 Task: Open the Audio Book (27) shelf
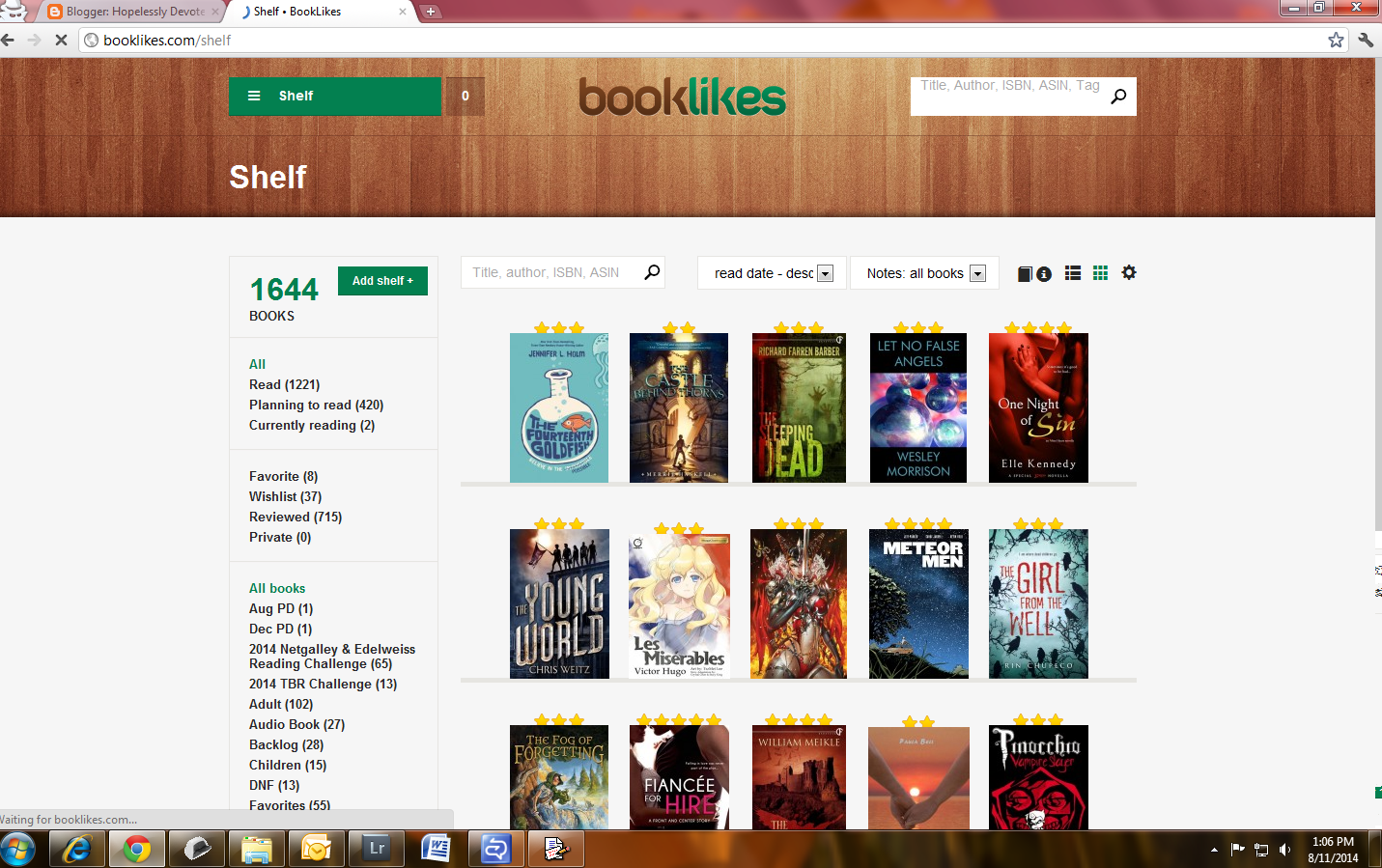click(x=296, y=724)
